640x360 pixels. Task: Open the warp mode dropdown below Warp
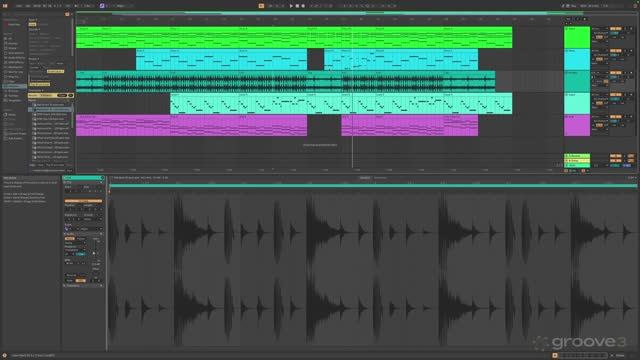[x=75, y=243]
